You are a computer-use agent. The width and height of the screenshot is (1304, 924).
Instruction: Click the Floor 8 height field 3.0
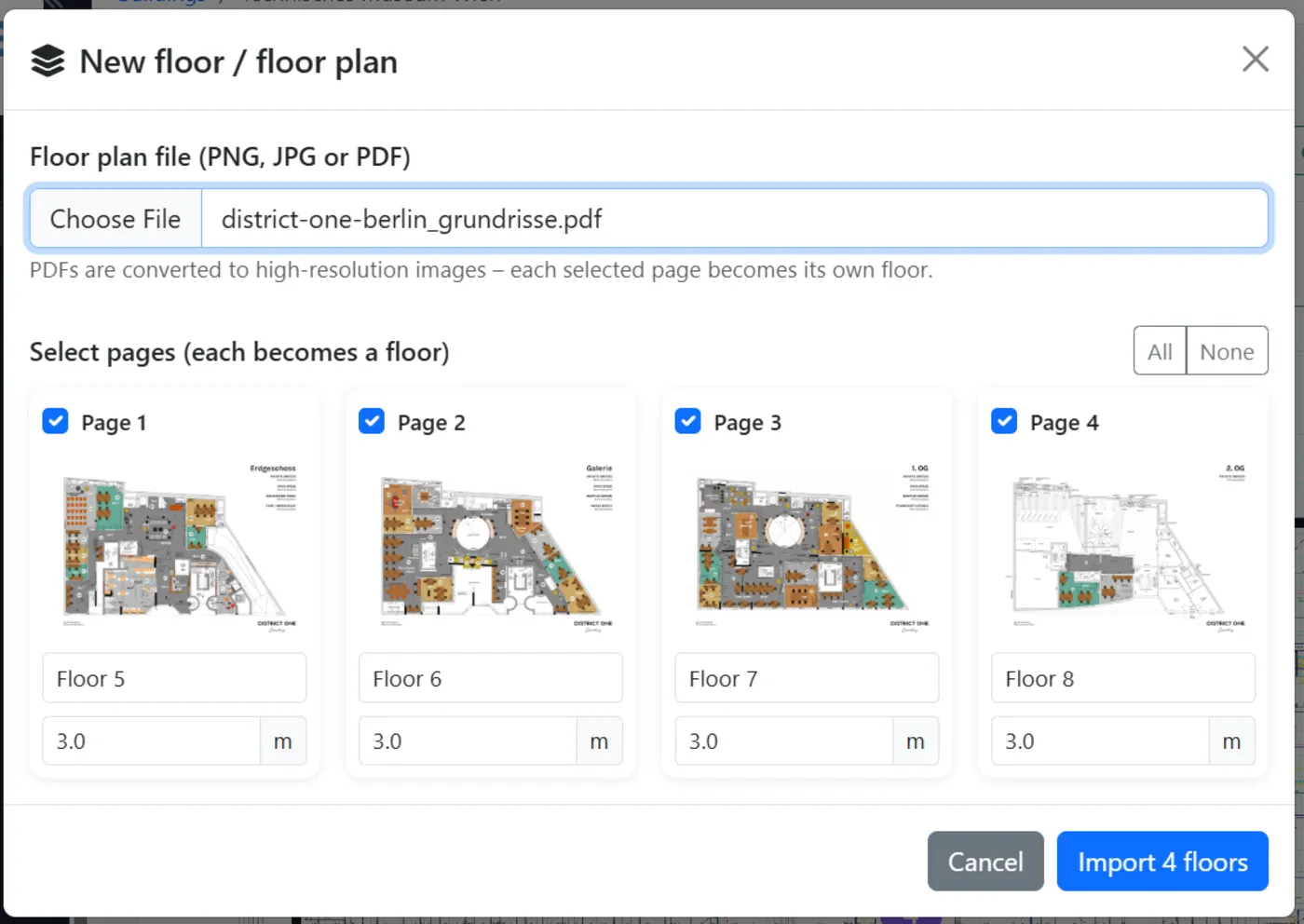tap(1100, 741)
